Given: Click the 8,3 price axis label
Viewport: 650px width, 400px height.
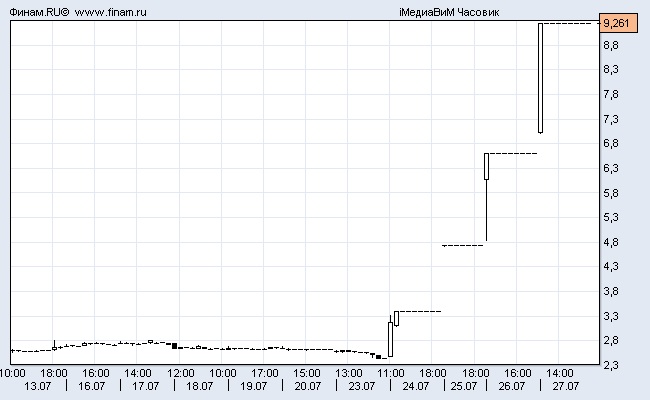Looking at the screenshot, I should click(611, 69).
